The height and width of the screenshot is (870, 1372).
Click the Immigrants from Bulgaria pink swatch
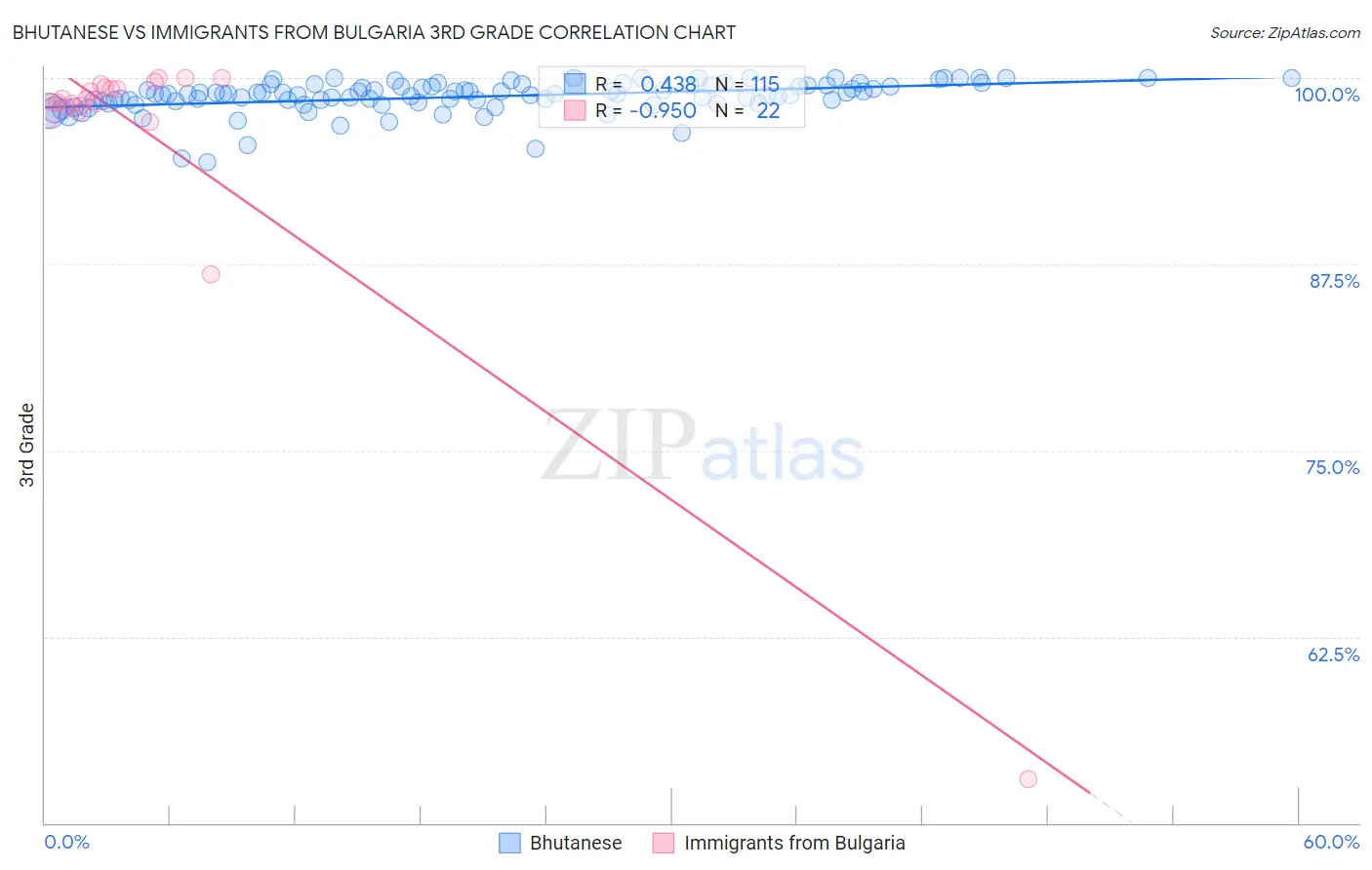coord(664,843)
